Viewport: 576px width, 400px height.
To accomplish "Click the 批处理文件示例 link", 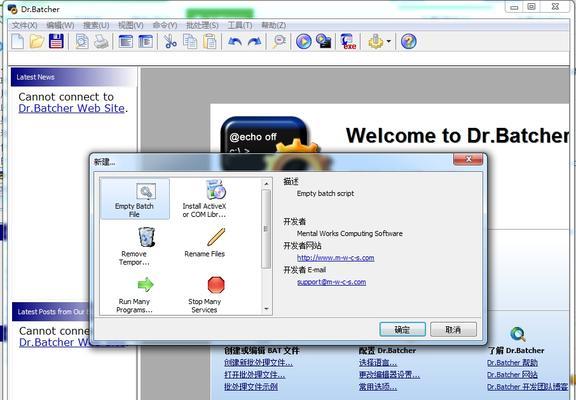I will [x=251, y=387].
